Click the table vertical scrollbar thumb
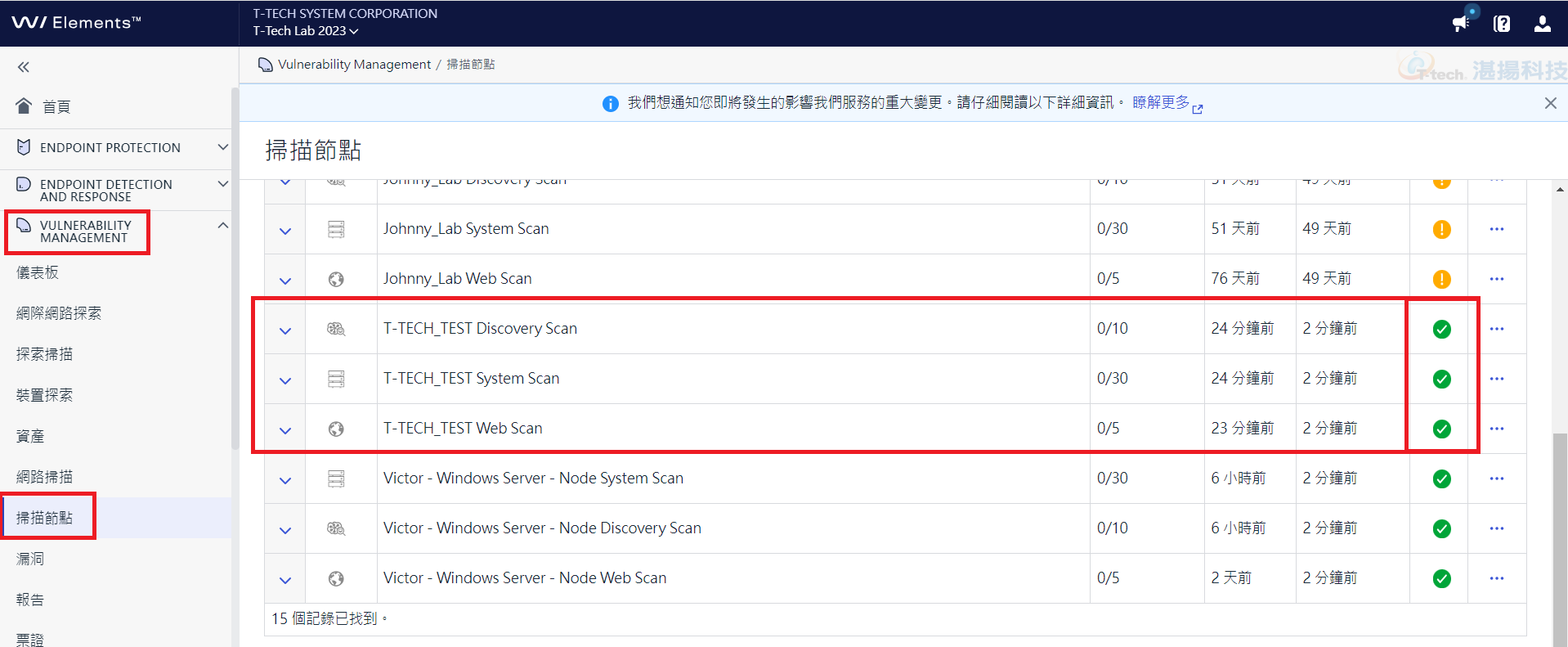This screenshot has height=647, width=1568. click(x=1560, y=540)
